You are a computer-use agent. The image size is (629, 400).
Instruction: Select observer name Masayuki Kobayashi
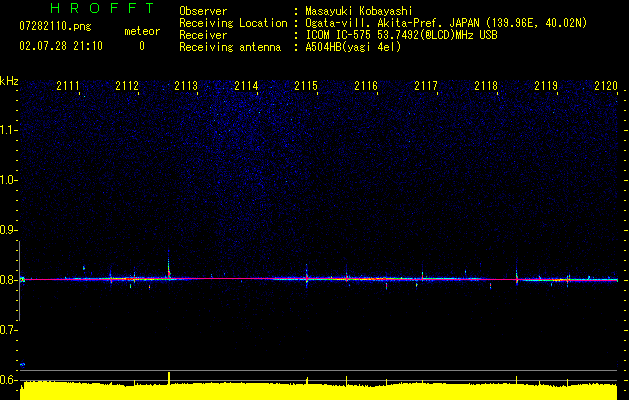[359, 11]
